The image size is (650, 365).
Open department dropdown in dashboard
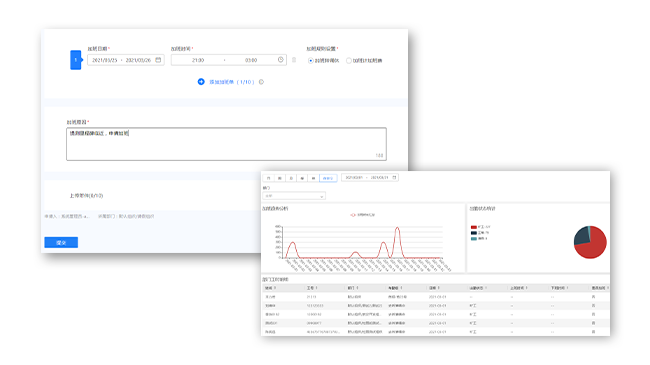tap(294, 196)
